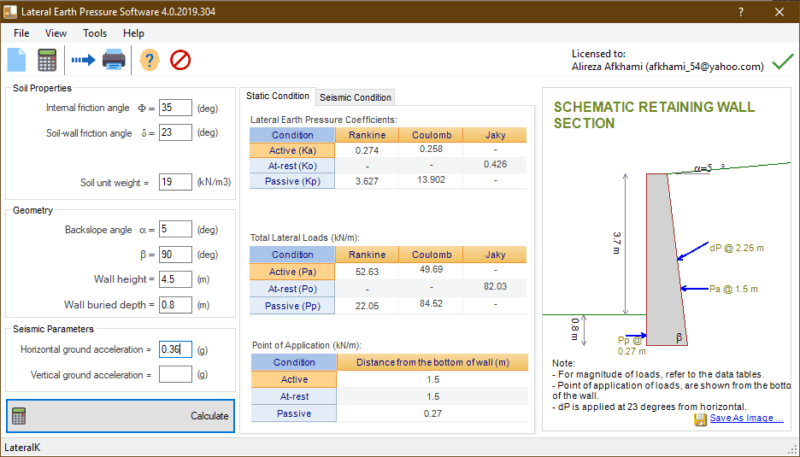This screenshot has height=457, width=800.
Task: Click the LateralK status bar text
Action: [22, 447]
